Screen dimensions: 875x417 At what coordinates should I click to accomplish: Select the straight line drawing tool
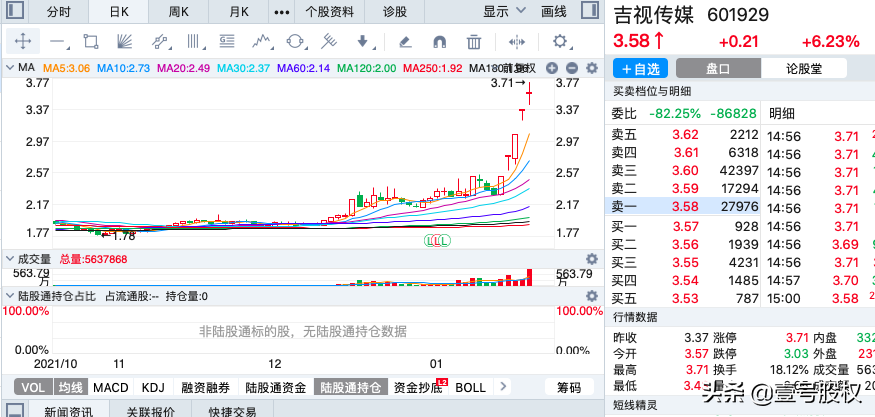[x=57, y=41]
